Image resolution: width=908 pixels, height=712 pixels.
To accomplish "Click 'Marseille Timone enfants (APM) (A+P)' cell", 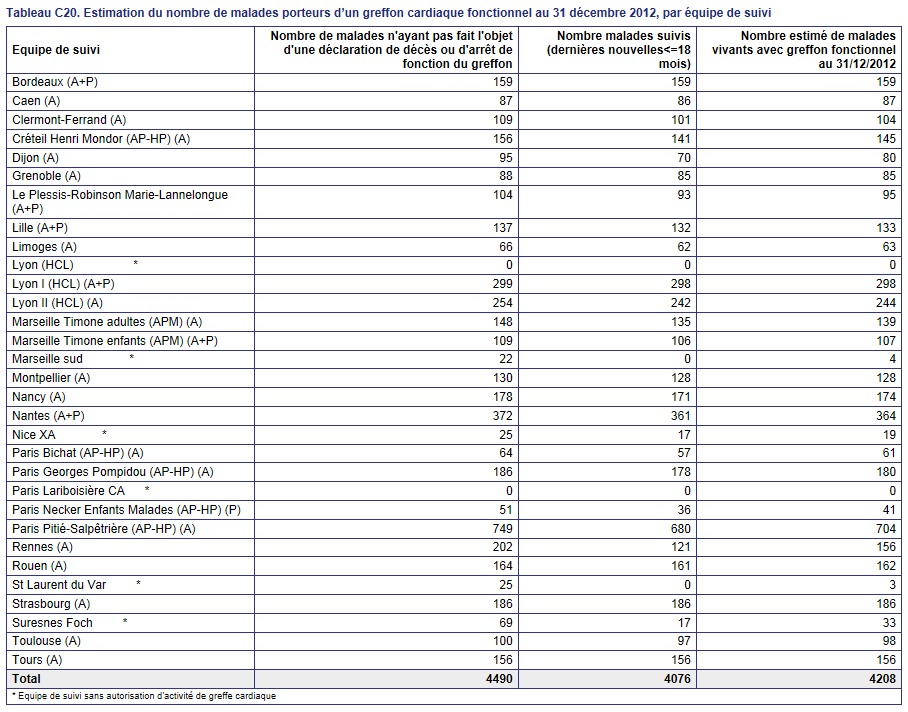I will (x=115, y=341).
